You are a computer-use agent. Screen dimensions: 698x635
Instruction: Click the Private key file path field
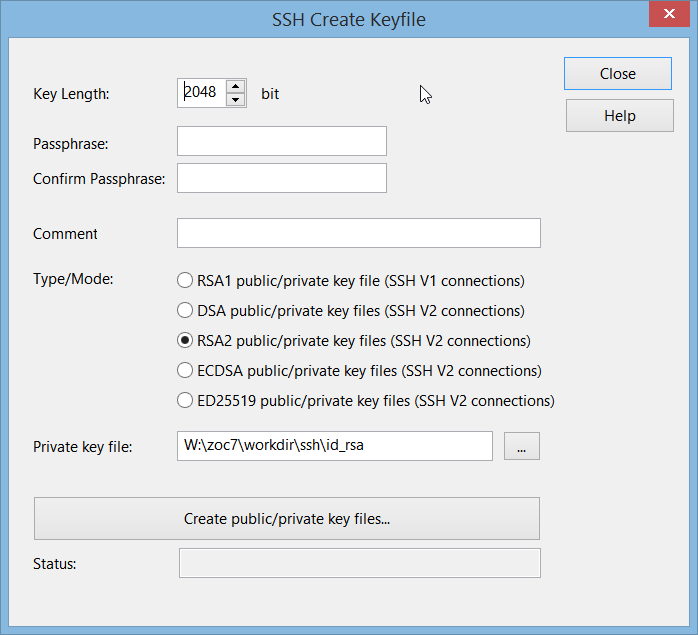click(x=334, y=446)
